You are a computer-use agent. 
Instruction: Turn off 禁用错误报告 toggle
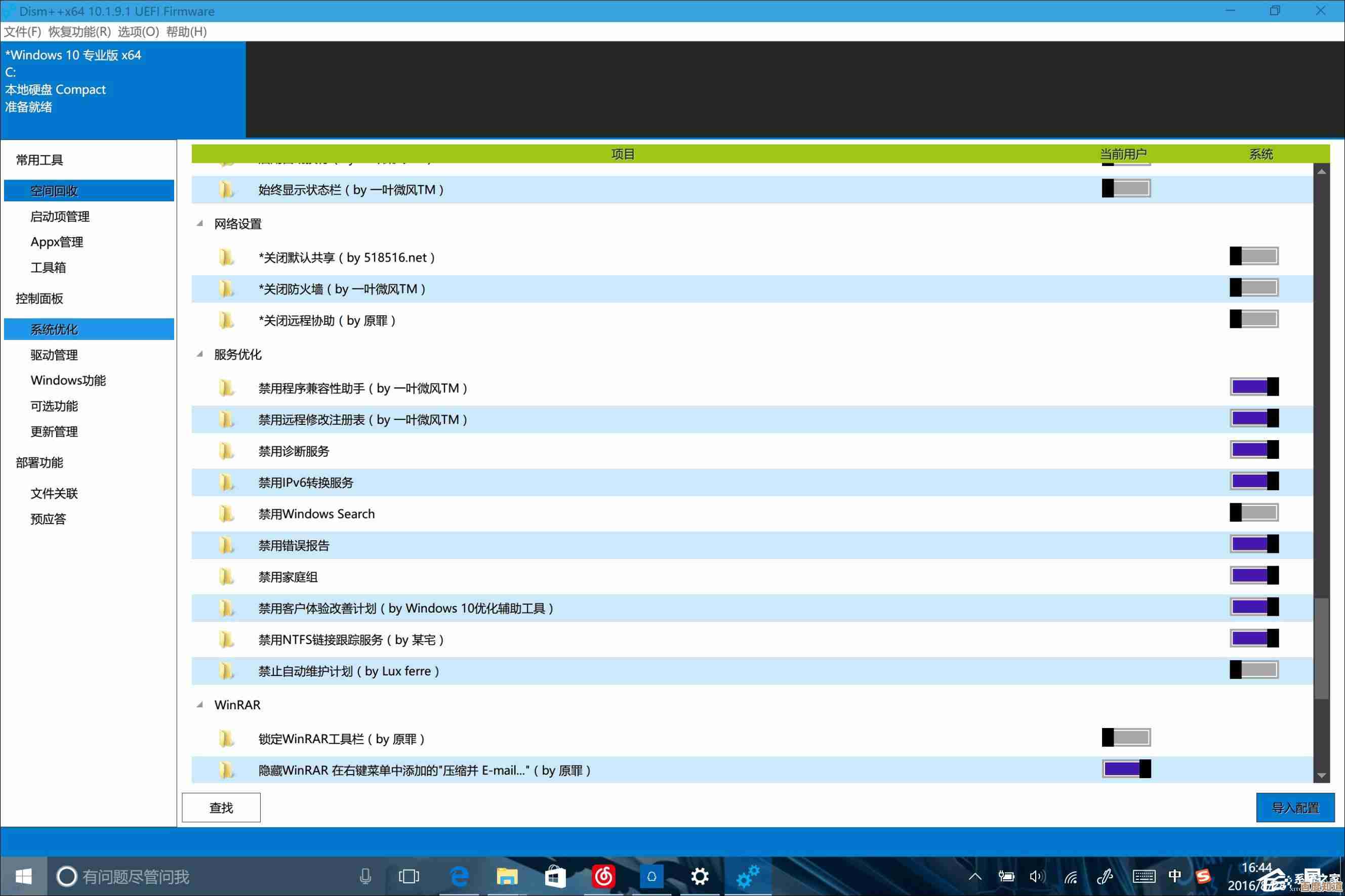tap(1253, 544)
